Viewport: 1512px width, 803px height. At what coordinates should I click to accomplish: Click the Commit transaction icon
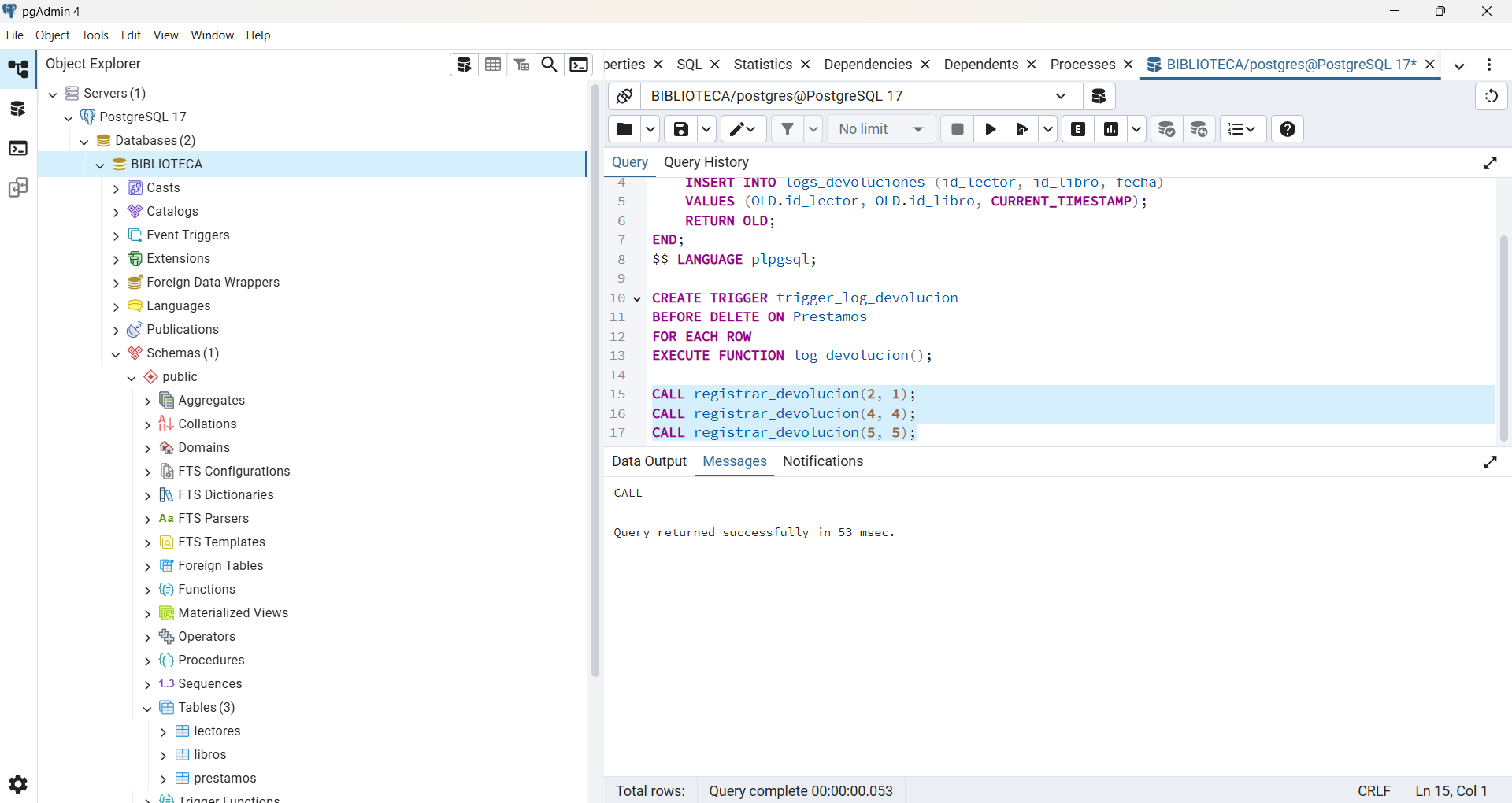1167,129
